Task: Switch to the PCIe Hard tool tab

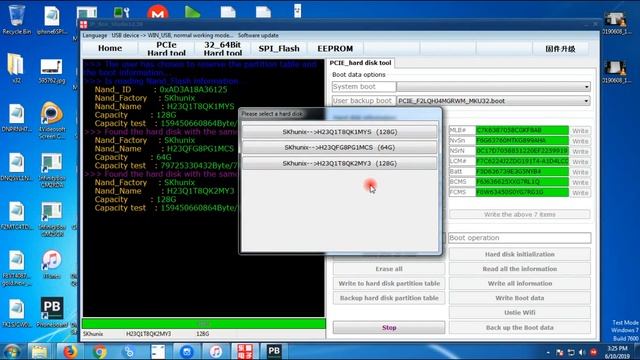Action: tap(166, 49)
